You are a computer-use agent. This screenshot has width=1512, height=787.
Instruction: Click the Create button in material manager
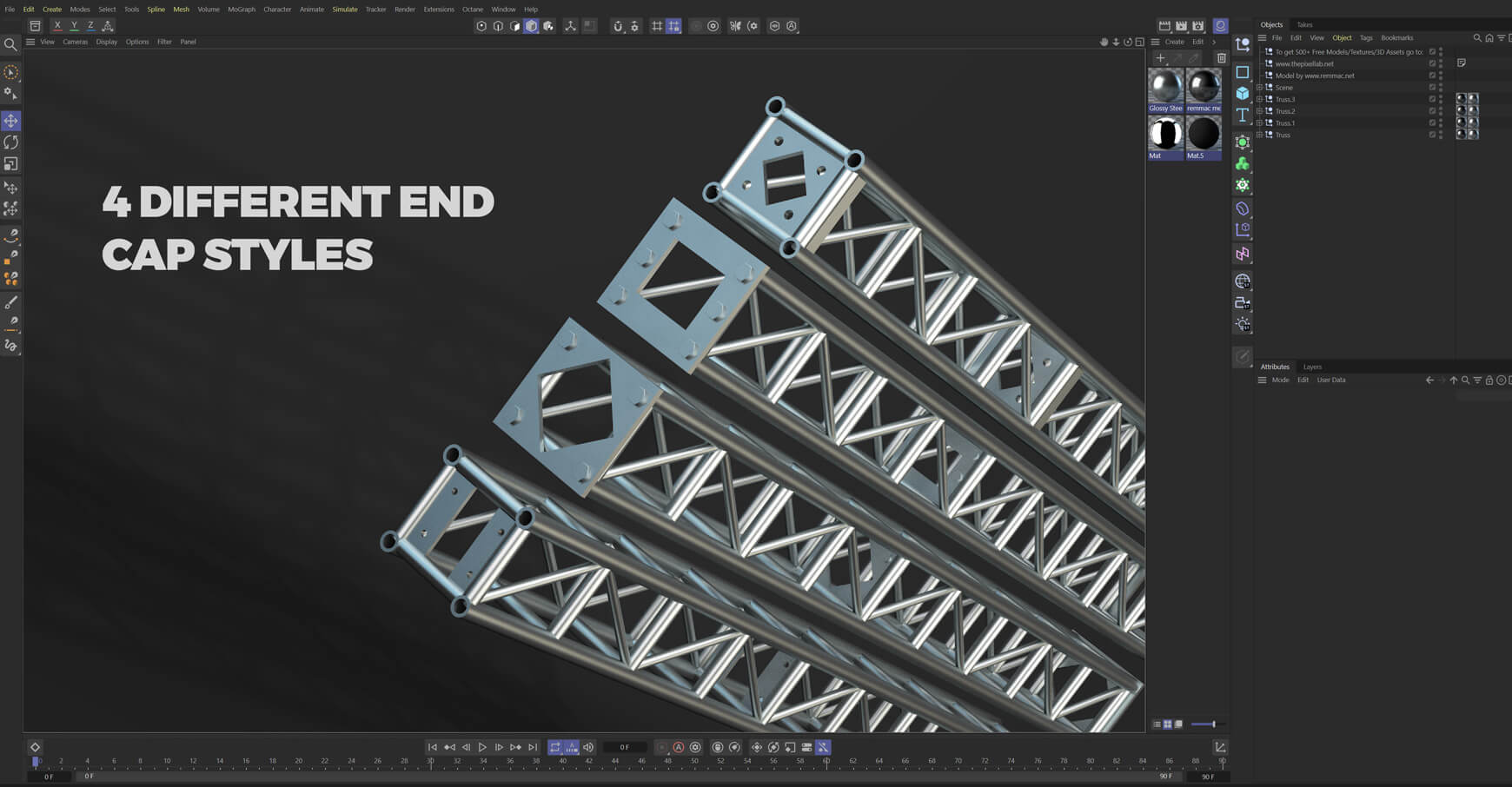(x=1174, y=42)
